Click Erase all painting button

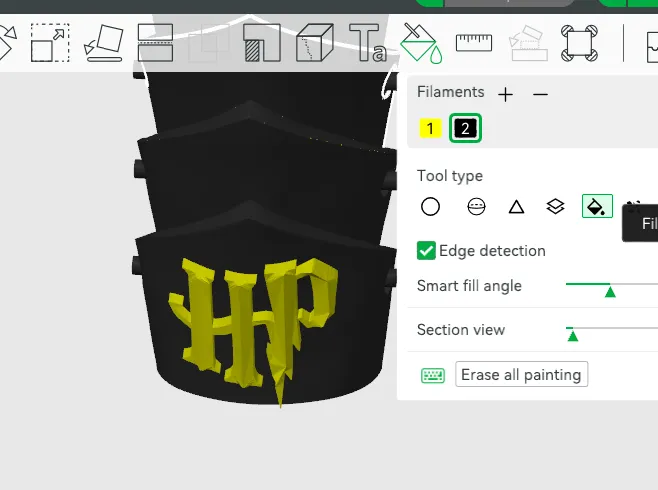pyautogui.click(x=521, y=374)
